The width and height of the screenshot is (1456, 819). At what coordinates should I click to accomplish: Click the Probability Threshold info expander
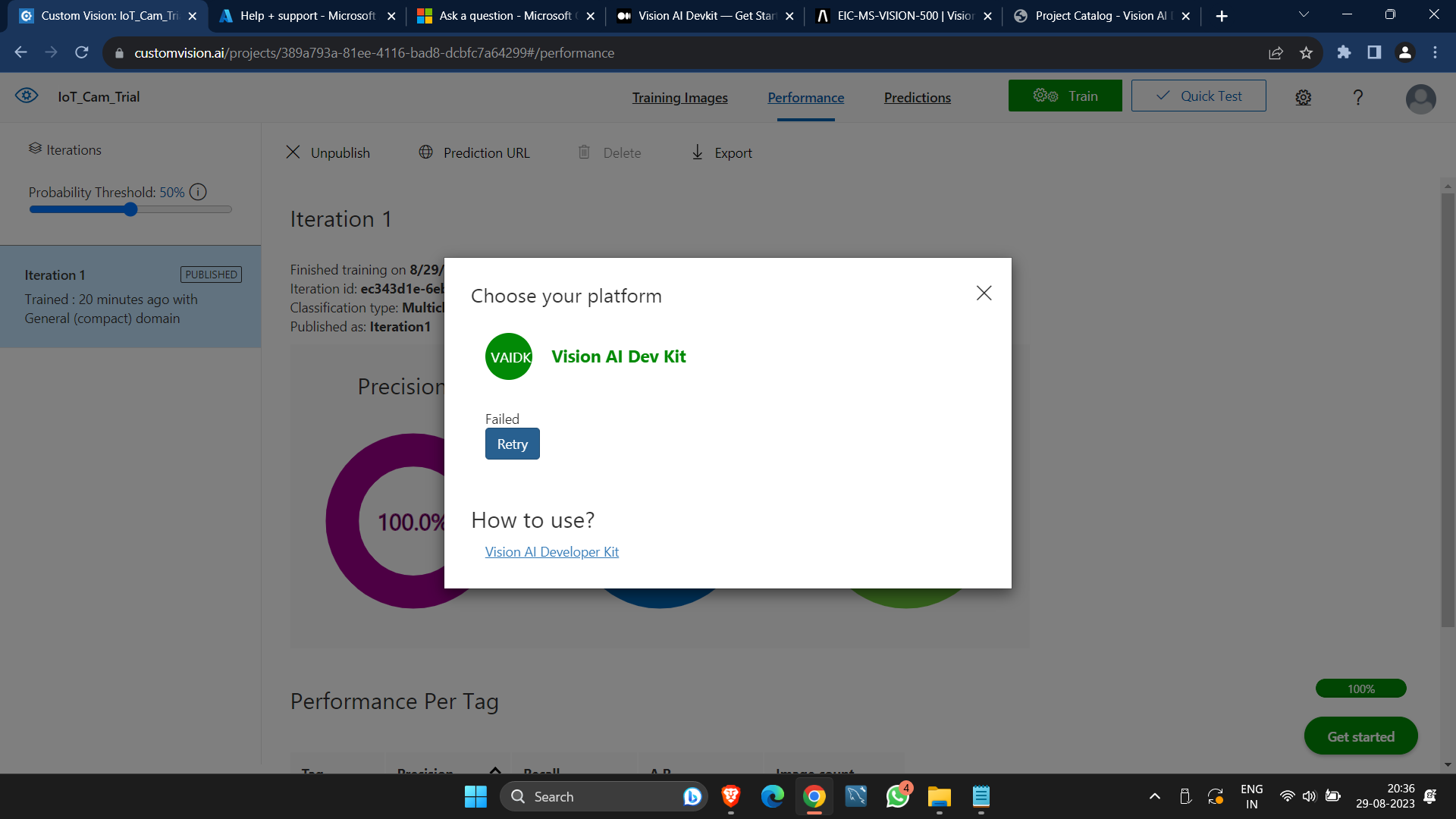pyautogui.click(x=197, y=192)
